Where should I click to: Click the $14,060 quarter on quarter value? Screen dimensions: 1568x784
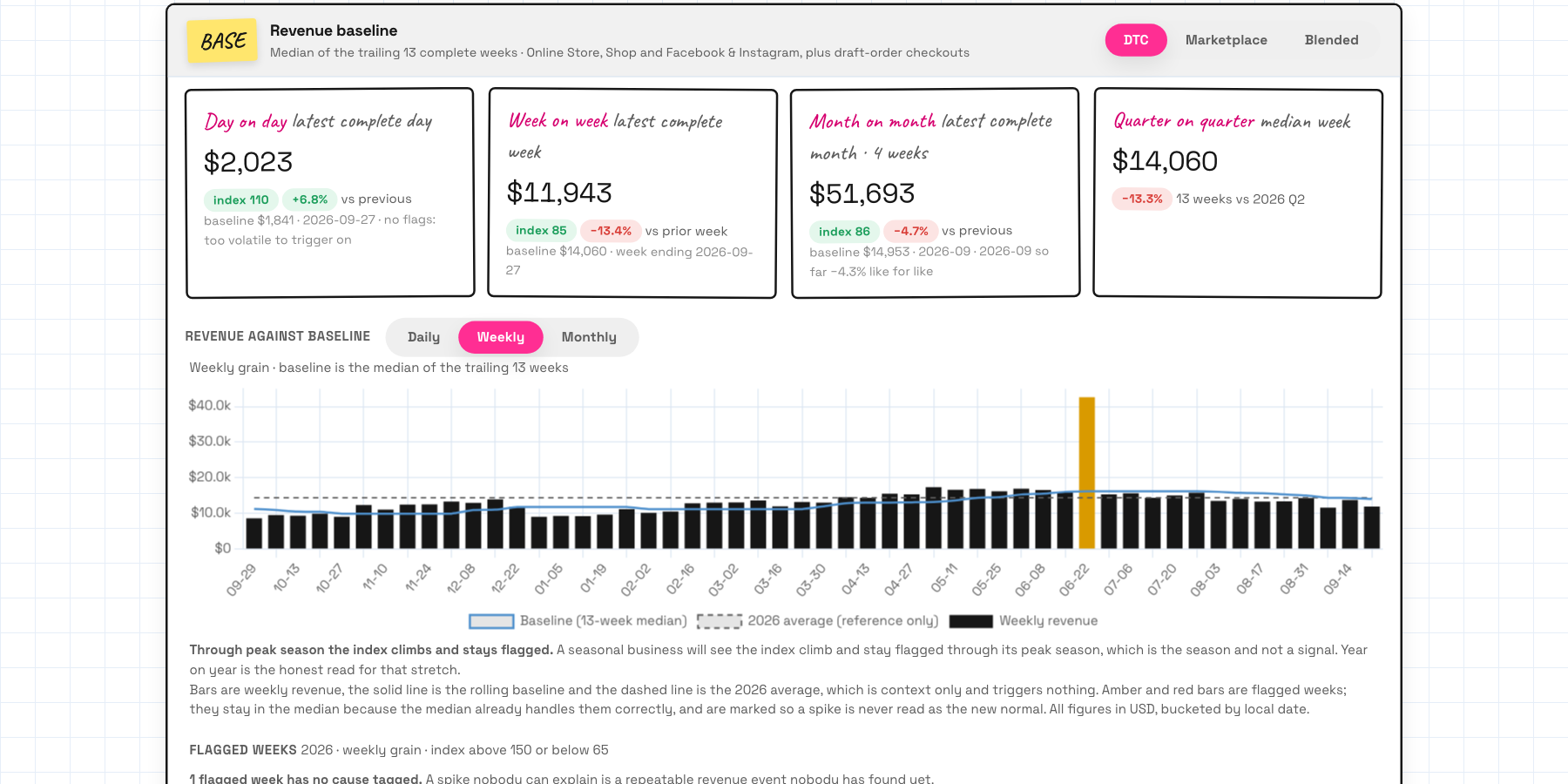click(1165, 161)
